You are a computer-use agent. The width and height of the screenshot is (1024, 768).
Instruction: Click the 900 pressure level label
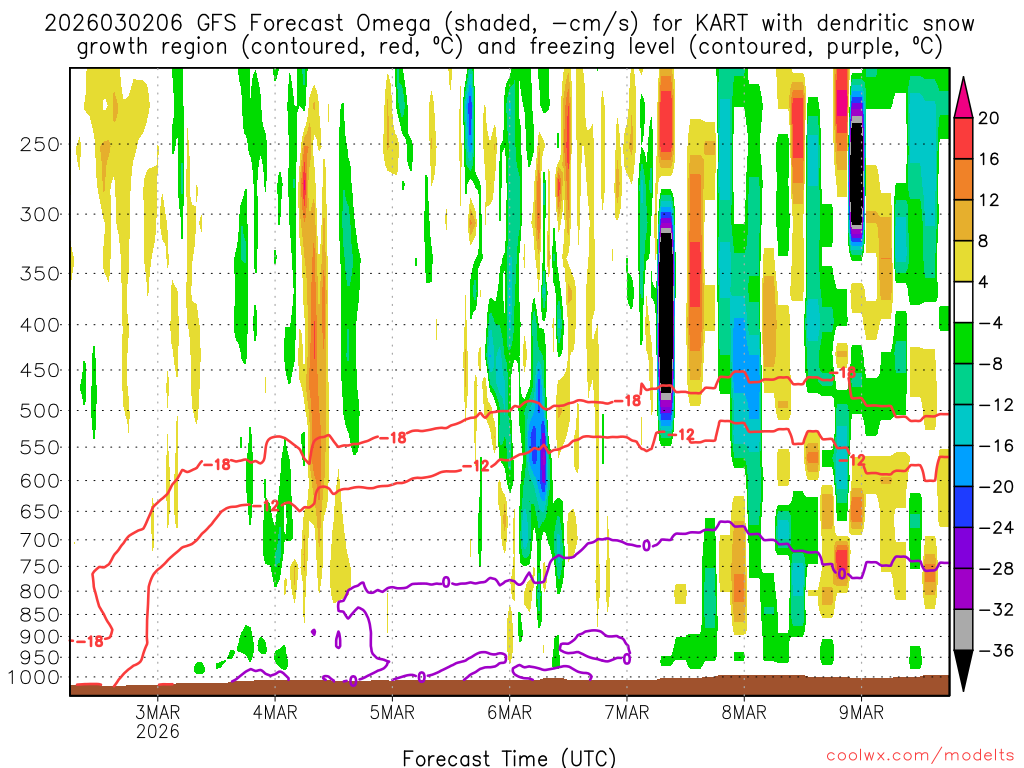40,637
